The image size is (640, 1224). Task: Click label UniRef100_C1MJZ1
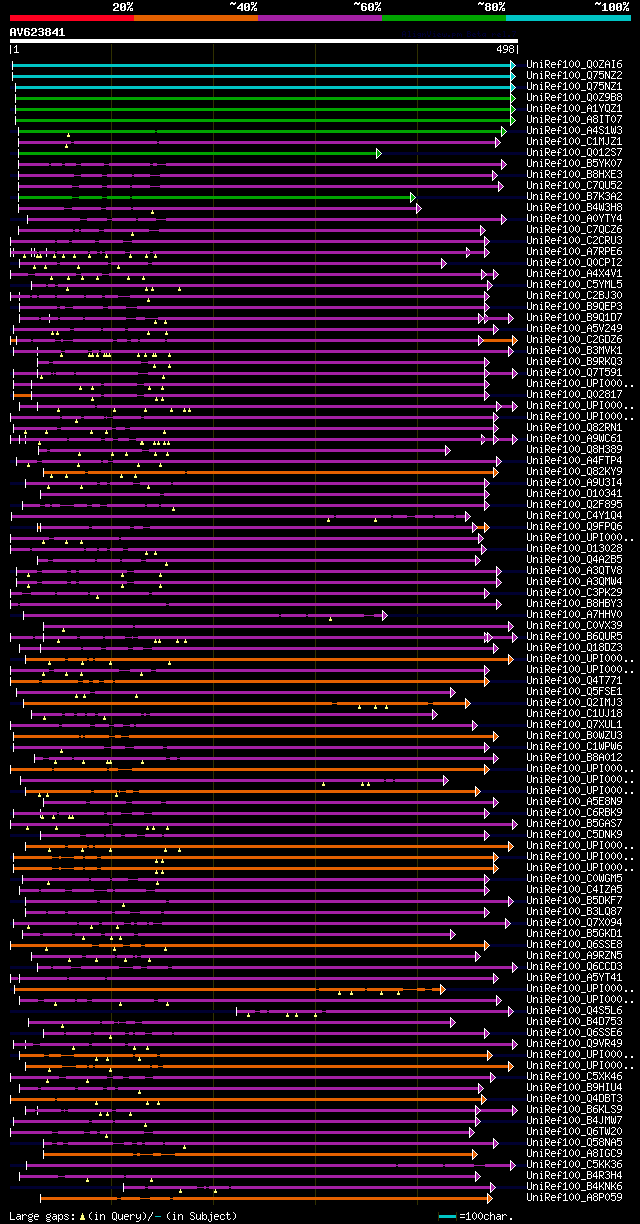[574, 141]
